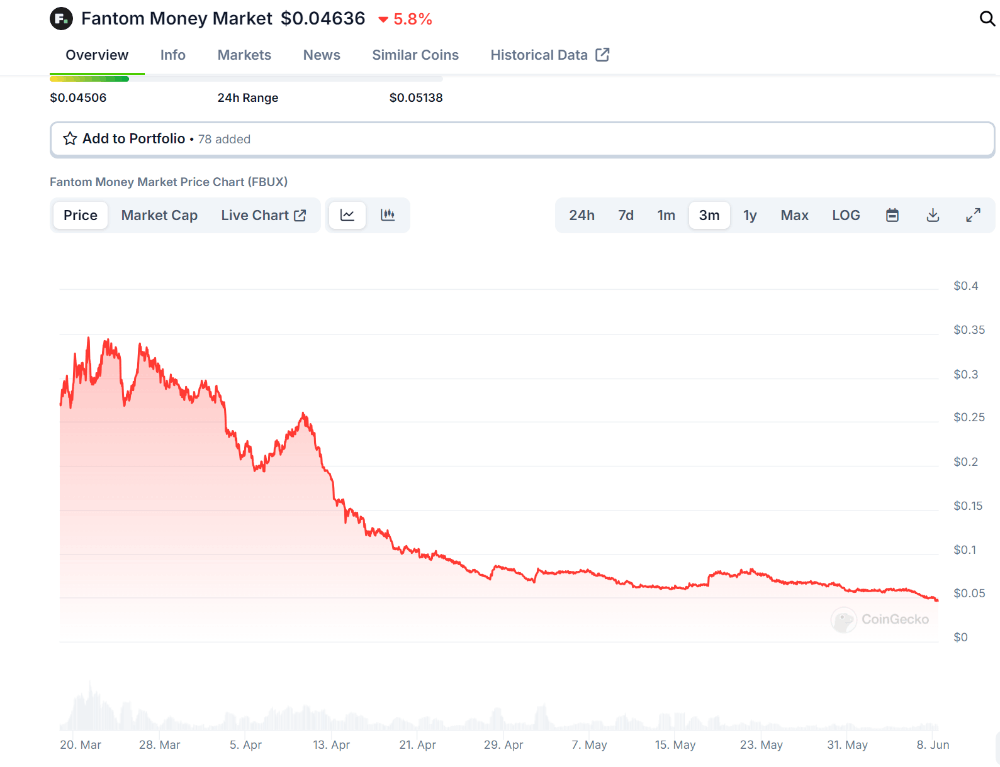Click the $0.2 y-axis label
Screen dimensions: 1000x767
point(966,462)
